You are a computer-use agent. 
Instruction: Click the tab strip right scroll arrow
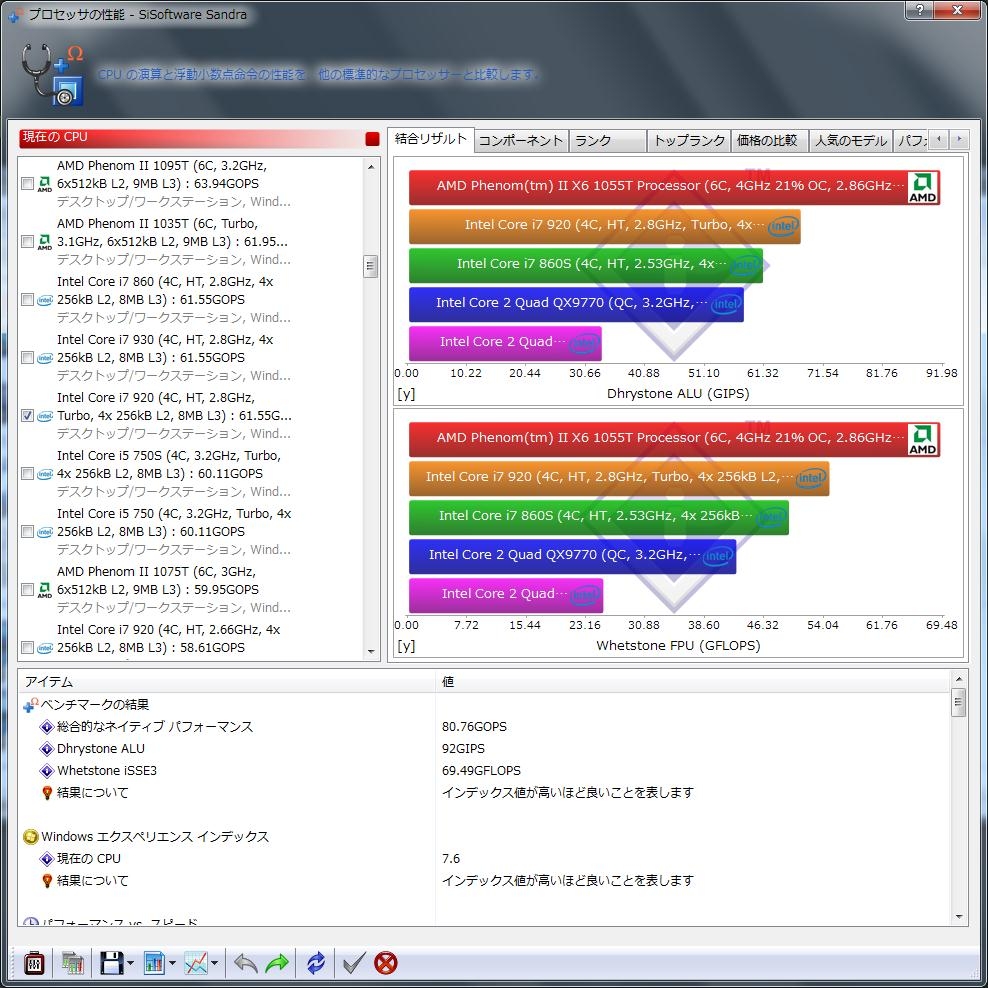coord(959,139)
